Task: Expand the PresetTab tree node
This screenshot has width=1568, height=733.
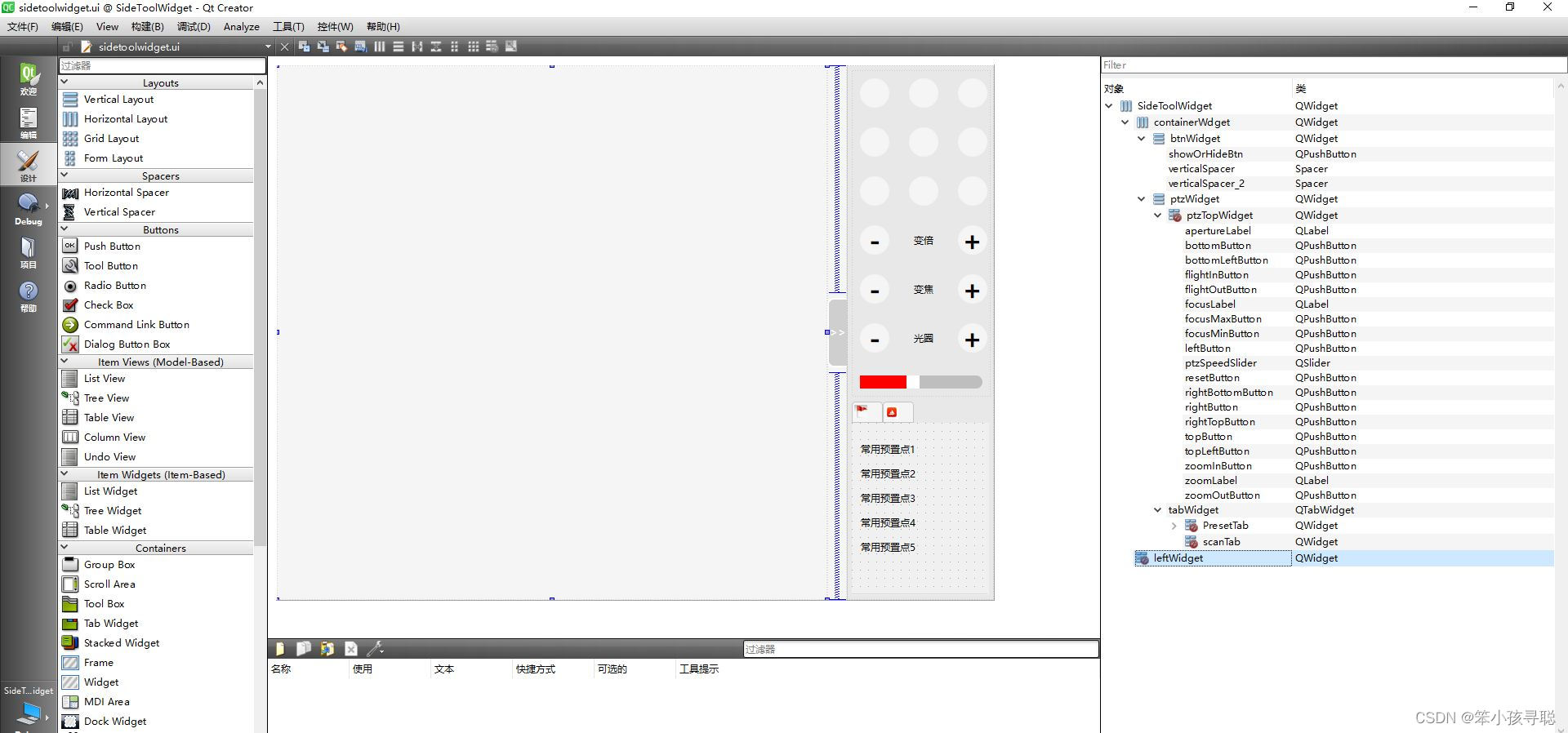Action: click(1174, 526)
